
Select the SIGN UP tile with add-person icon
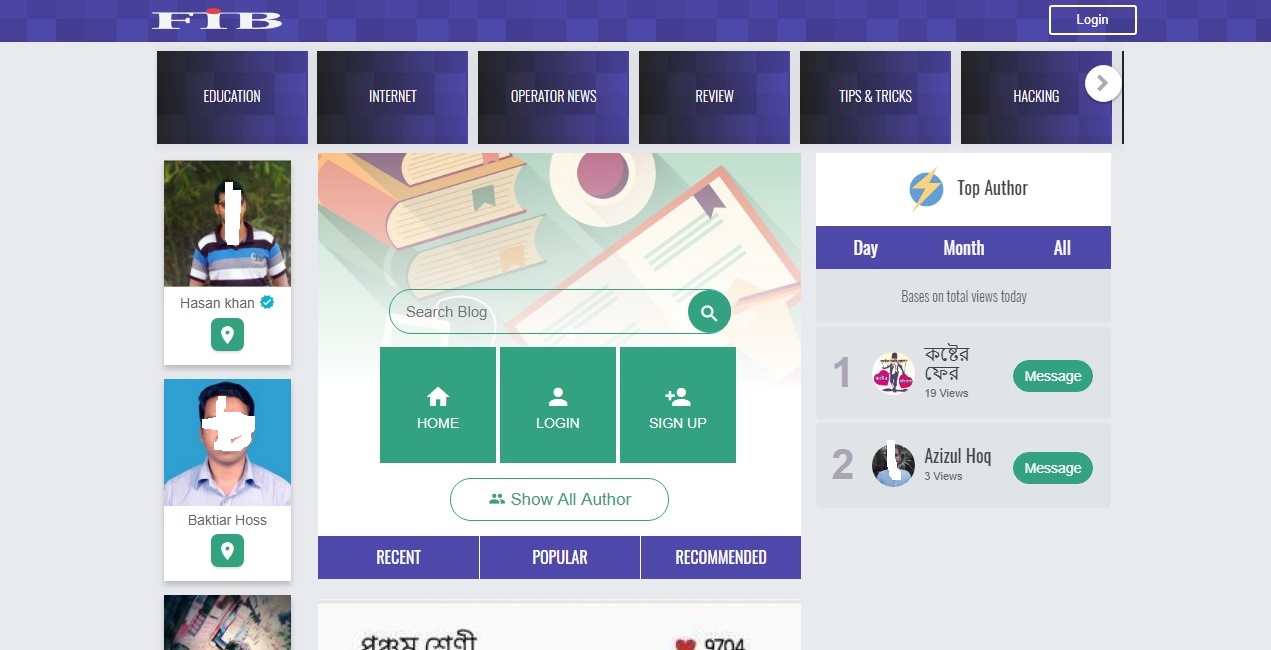point(678,405)
